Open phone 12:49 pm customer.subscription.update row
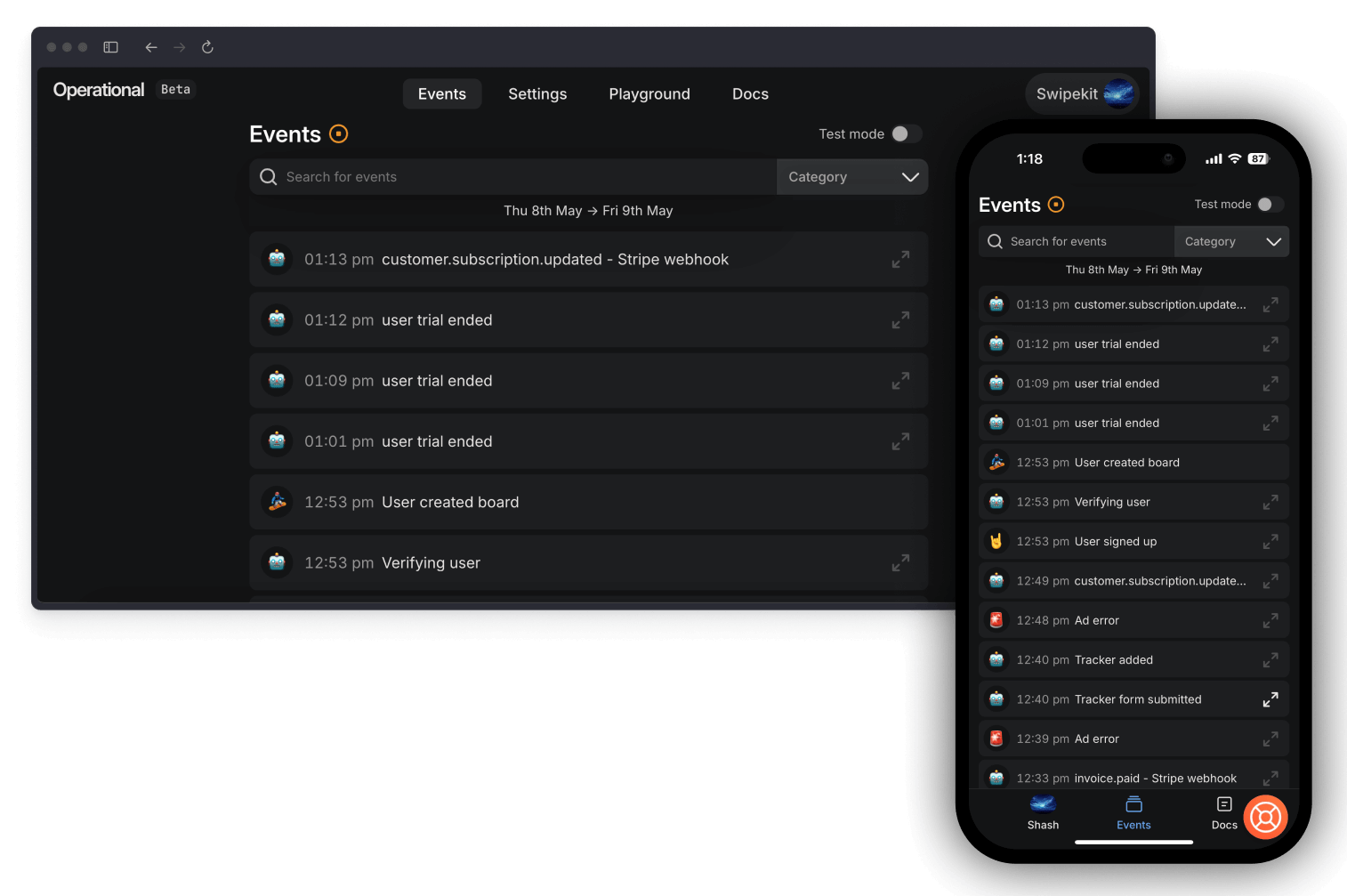The width and height of the screenshot is (1347, 896). tap(1133, 580)
